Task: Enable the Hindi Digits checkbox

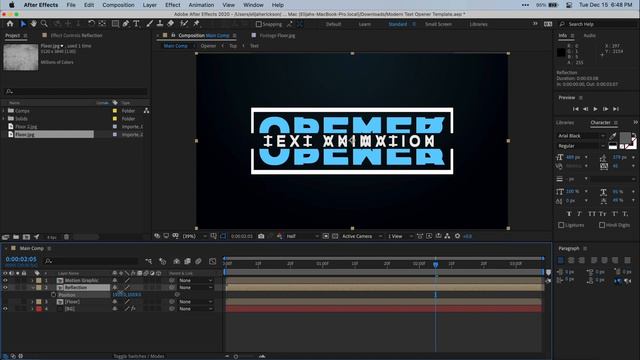Action: (602, 225)
